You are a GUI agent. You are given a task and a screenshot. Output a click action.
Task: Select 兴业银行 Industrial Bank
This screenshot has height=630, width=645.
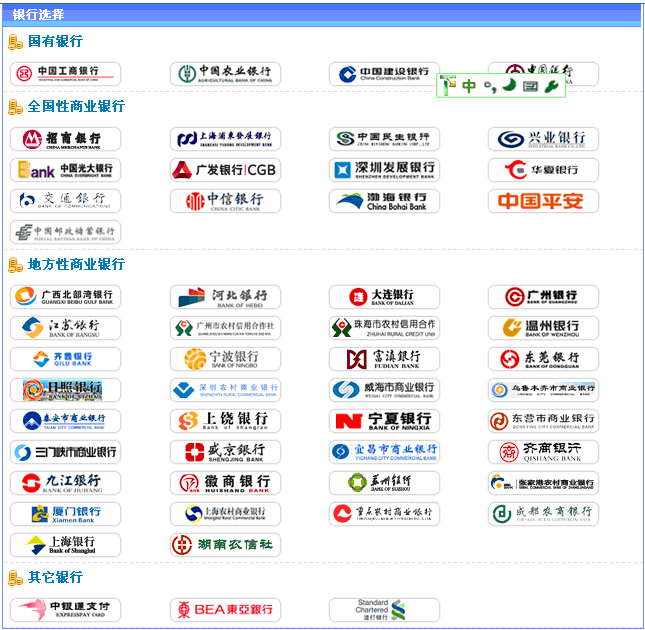click(x=543, y=139)
